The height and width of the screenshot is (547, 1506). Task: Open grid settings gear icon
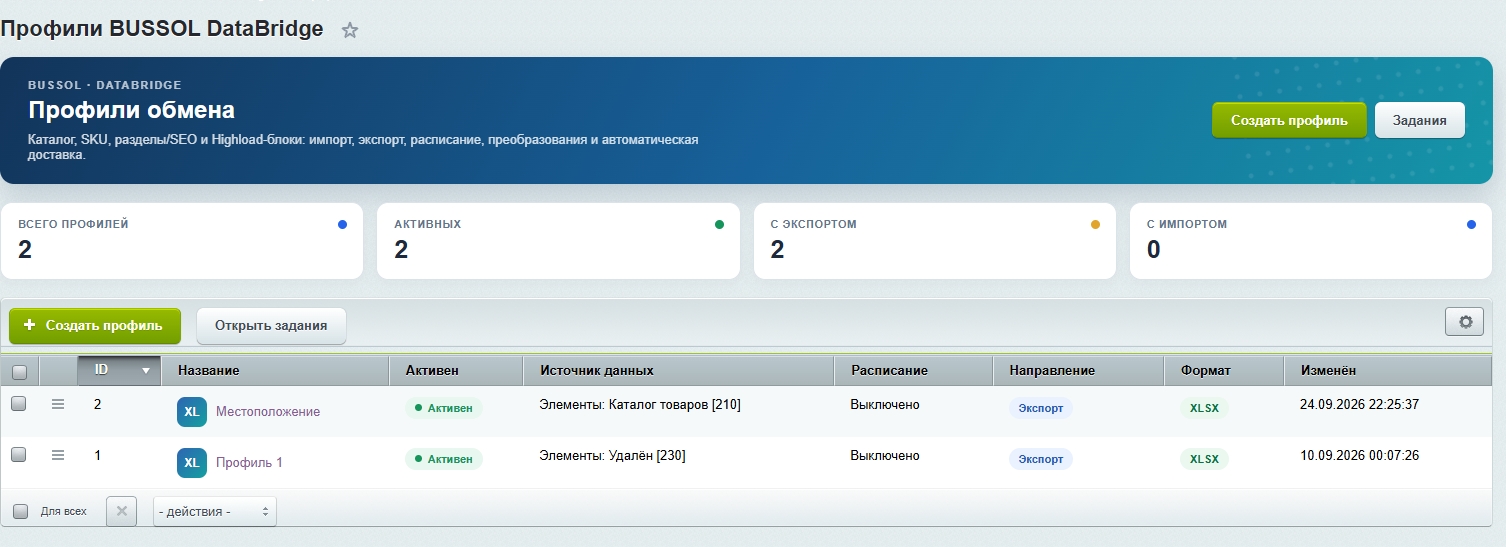click(x=1465, y=322)
